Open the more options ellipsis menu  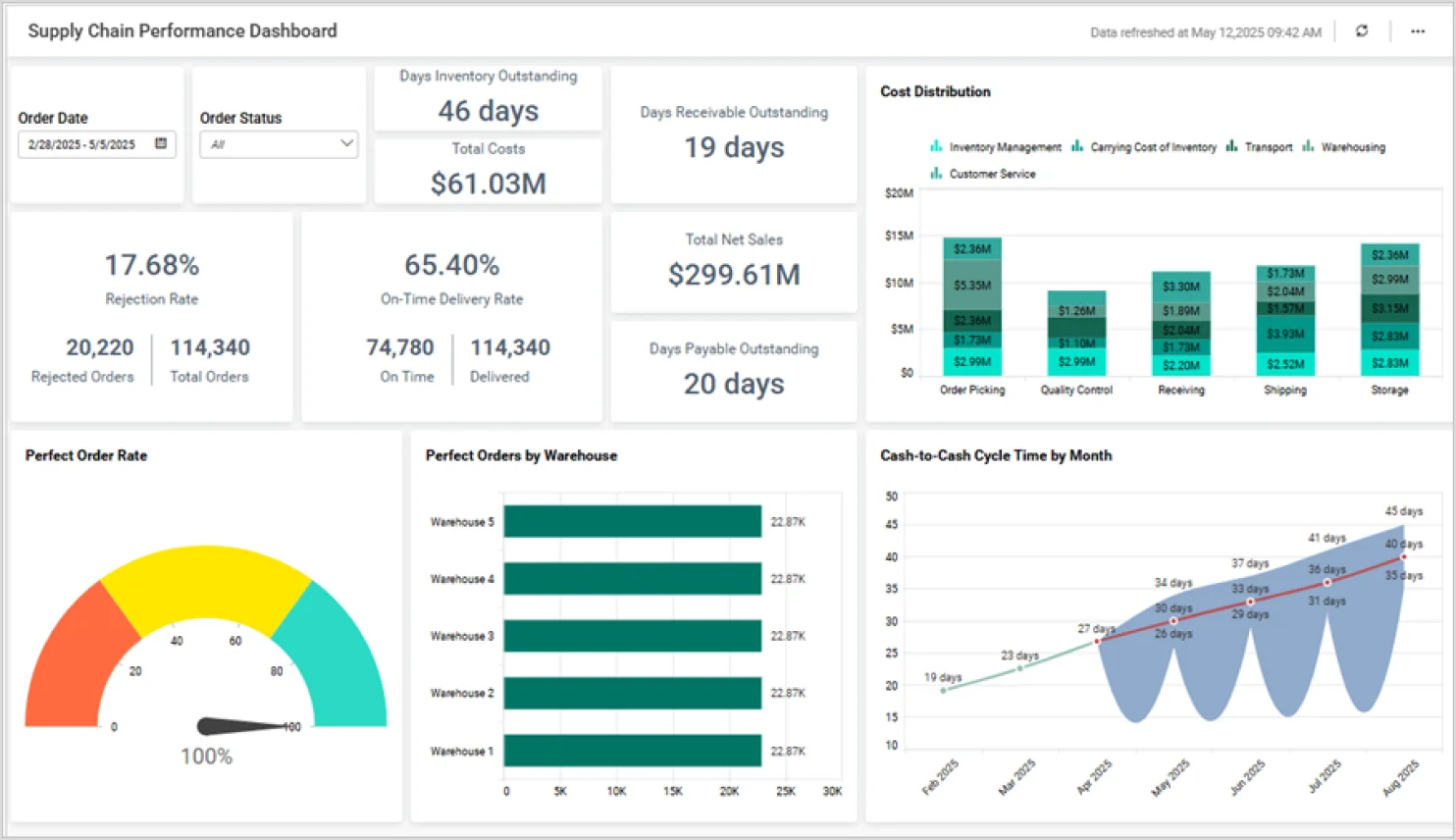coord(1418,31)
